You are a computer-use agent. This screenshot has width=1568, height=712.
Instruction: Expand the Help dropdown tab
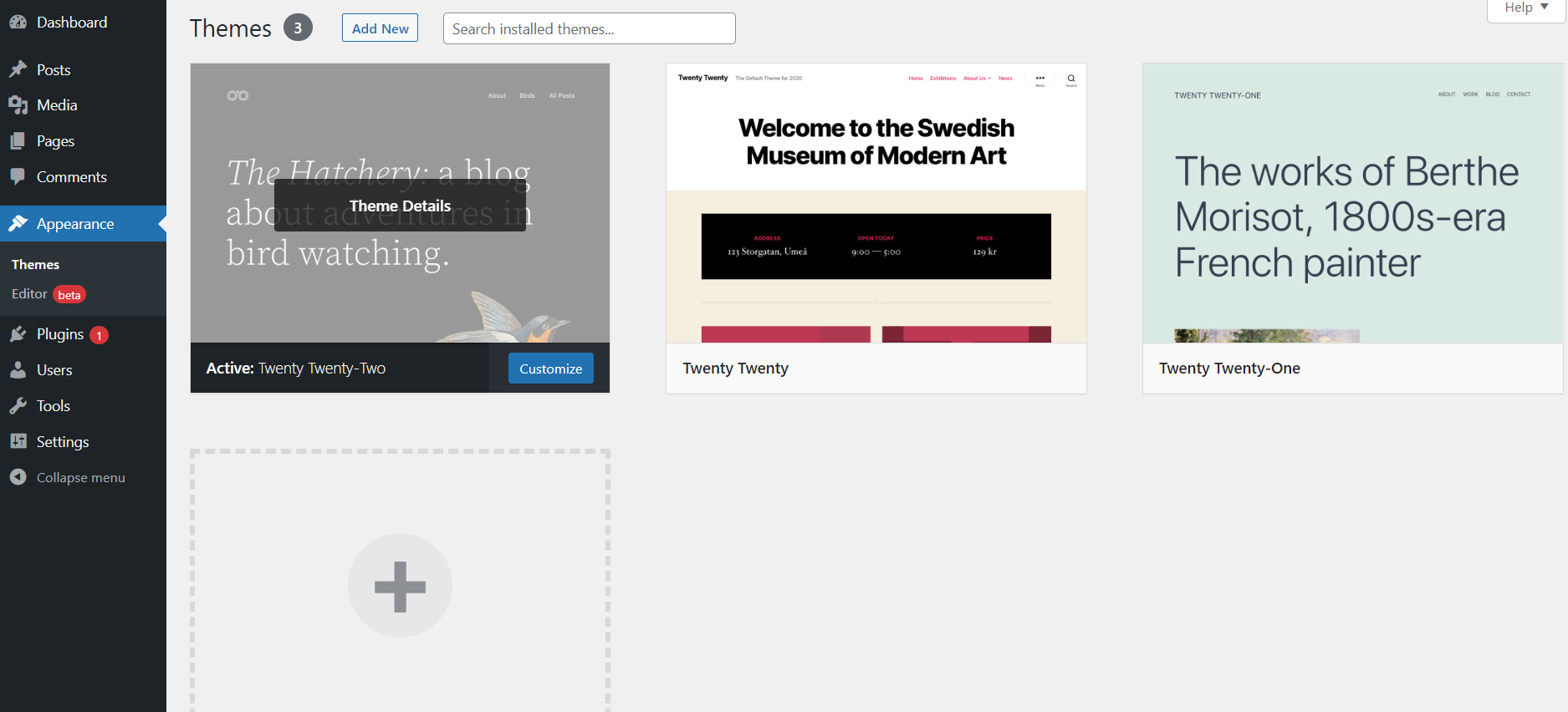(x=1525, y=8)
